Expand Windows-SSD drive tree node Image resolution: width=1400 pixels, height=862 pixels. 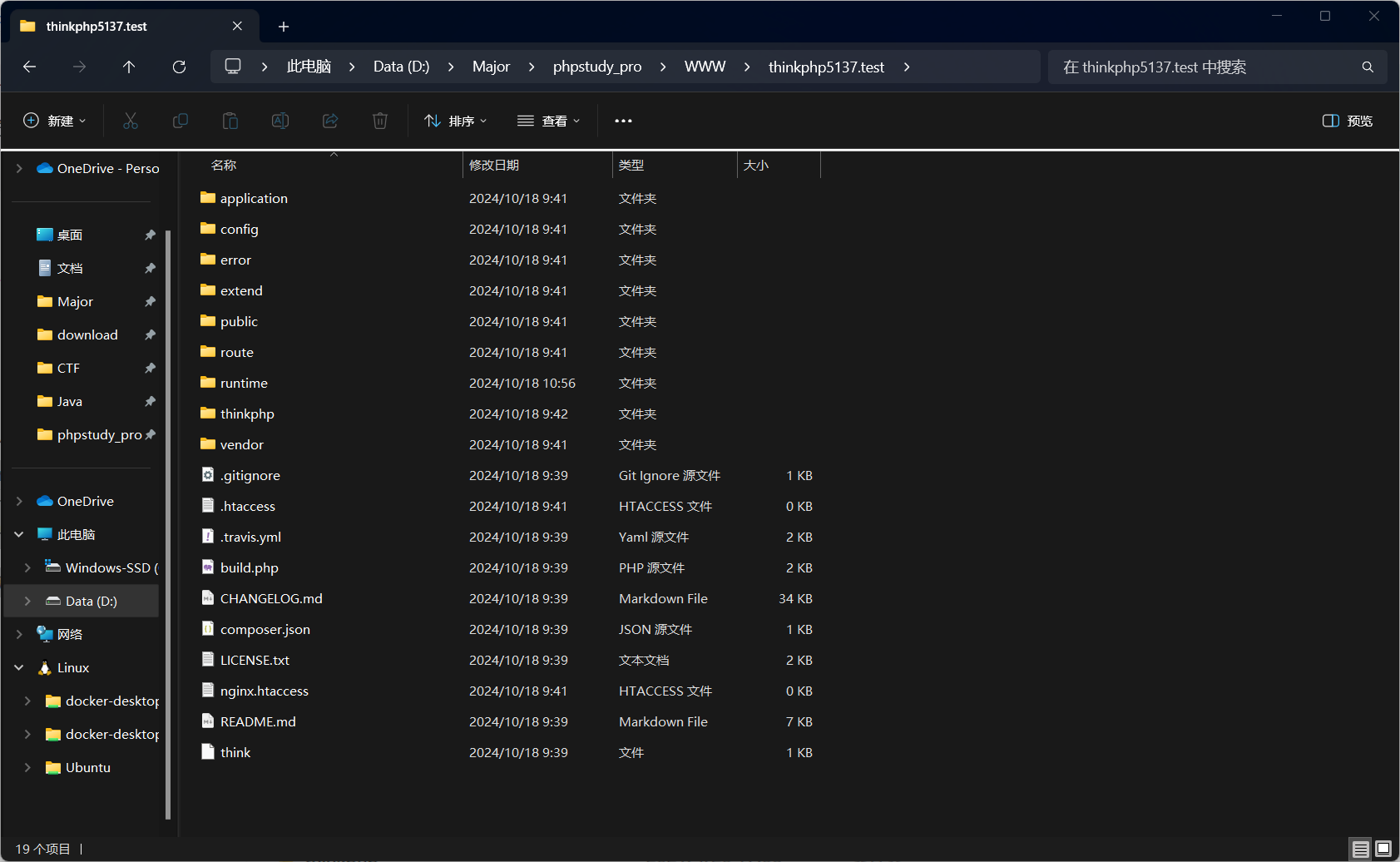pyautogui.click(x=27, y=567)
